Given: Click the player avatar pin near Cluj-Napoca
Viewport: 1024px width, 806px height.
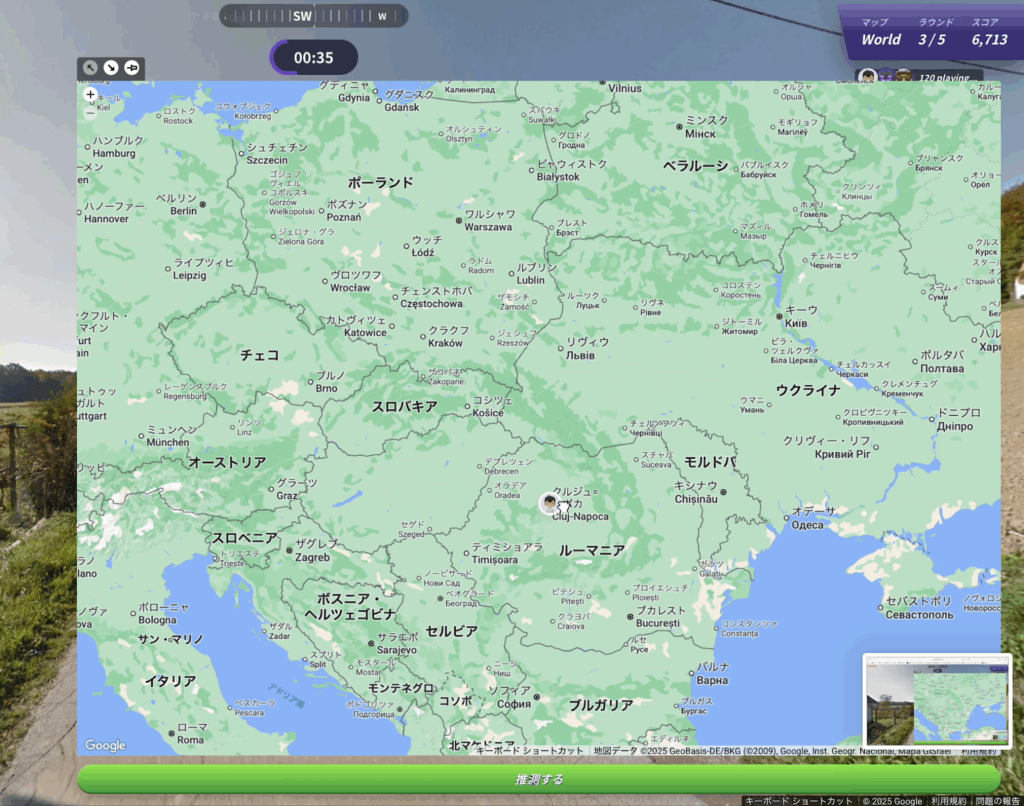Looking at the screenshot, I should pyautogui.click(x=550, y=503).
